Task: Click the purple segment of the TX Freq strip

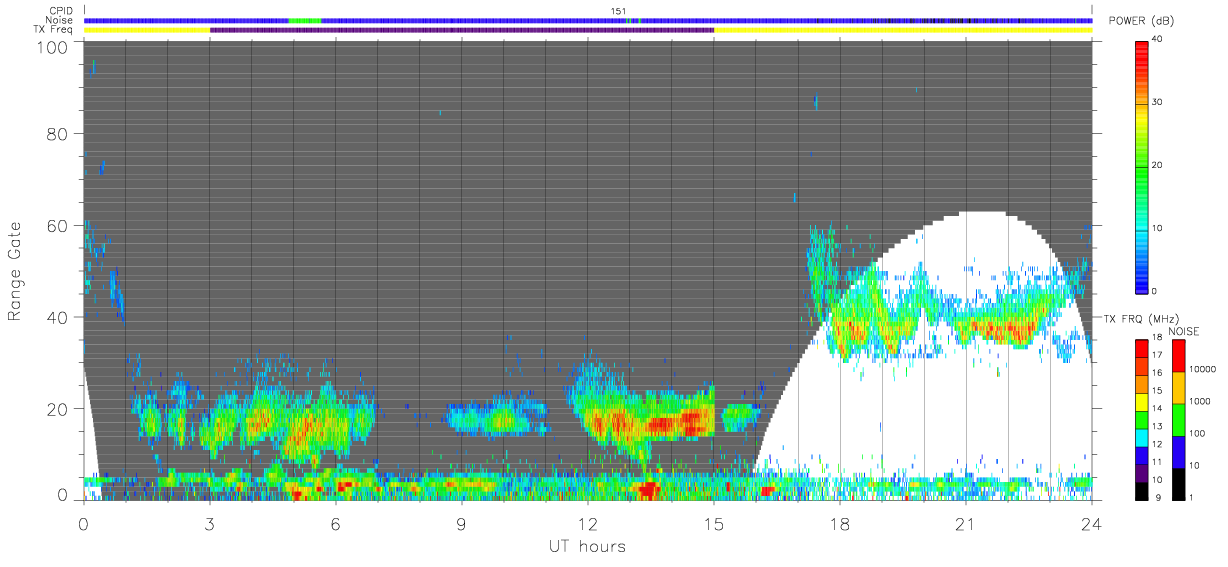Action: (462, 30)
